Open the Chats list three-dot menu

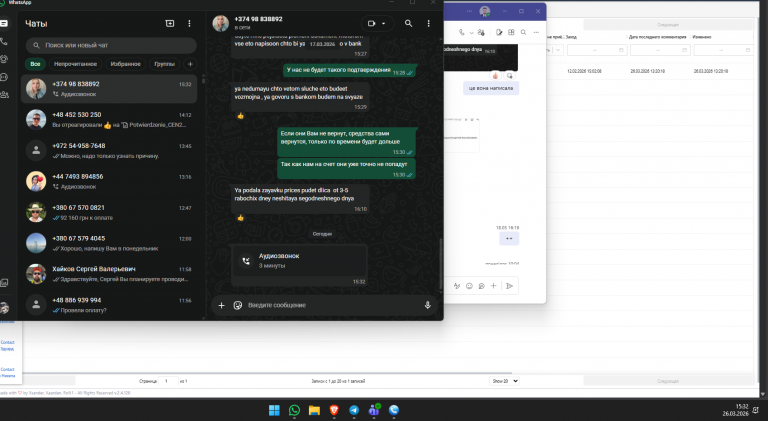(x=190, y=23)
